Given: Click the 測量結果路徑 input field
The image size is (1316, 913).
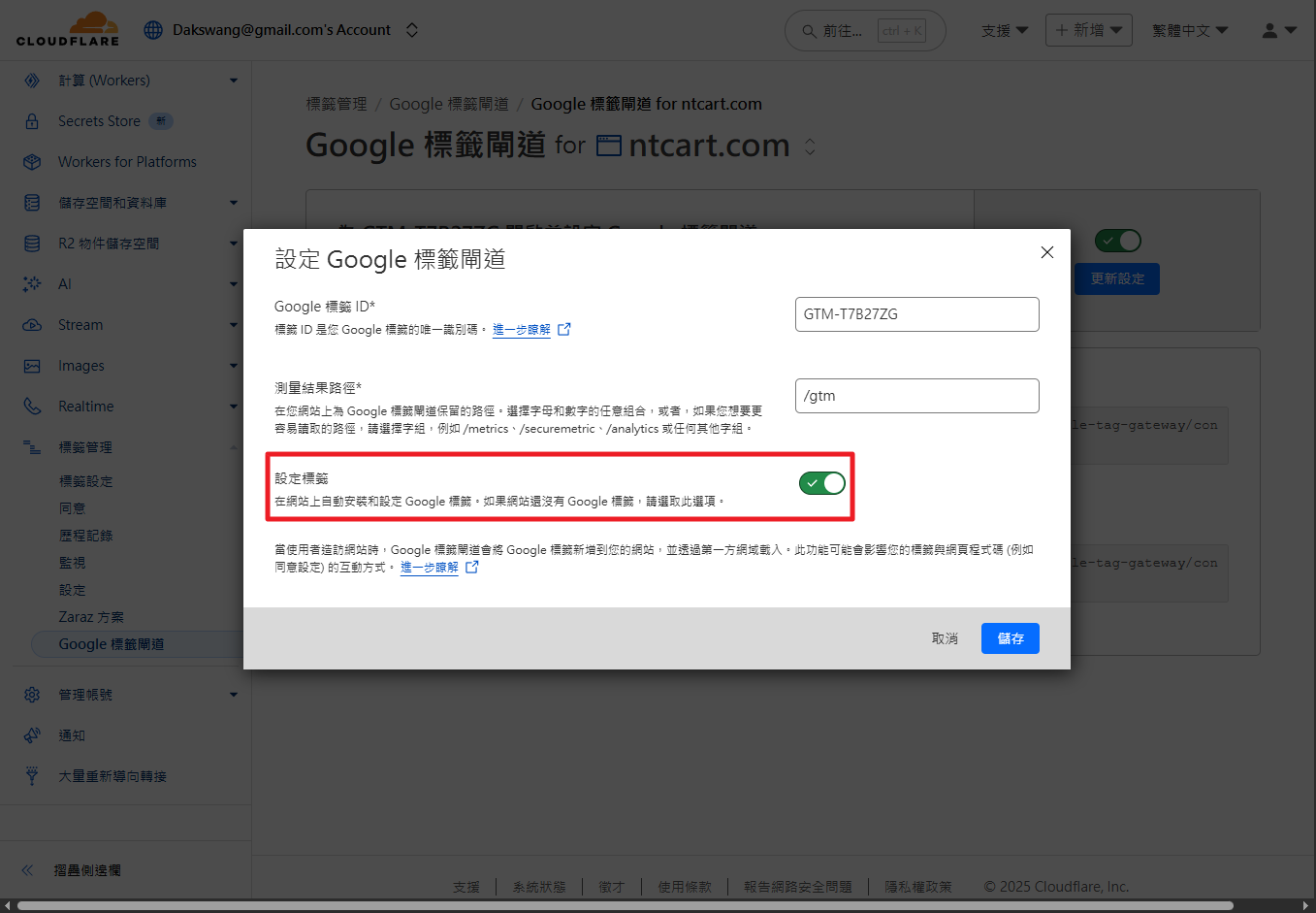Looking at the screenshot, I should pos(916,396).
